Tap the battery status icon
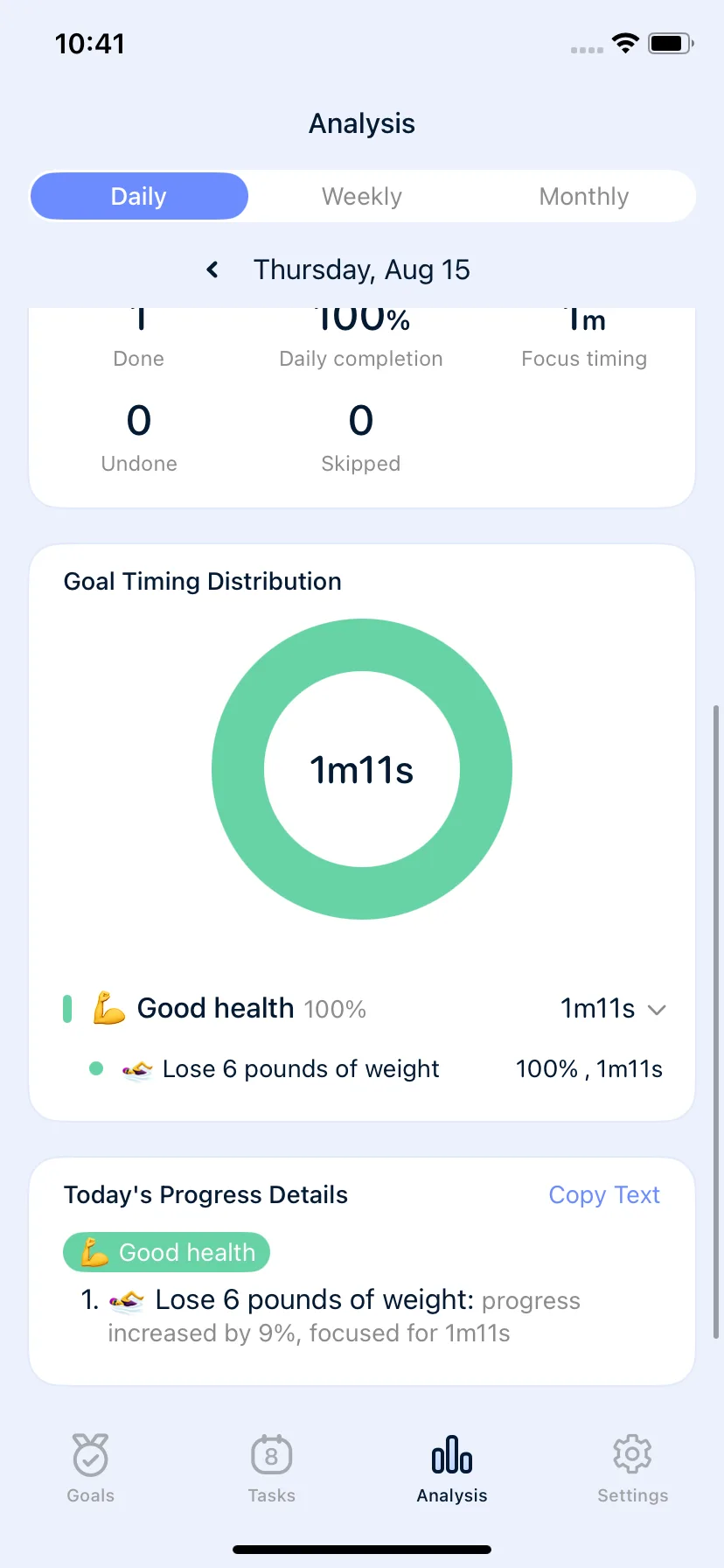The width and height of the screenshot is (724, 1568). pos(671,43)
